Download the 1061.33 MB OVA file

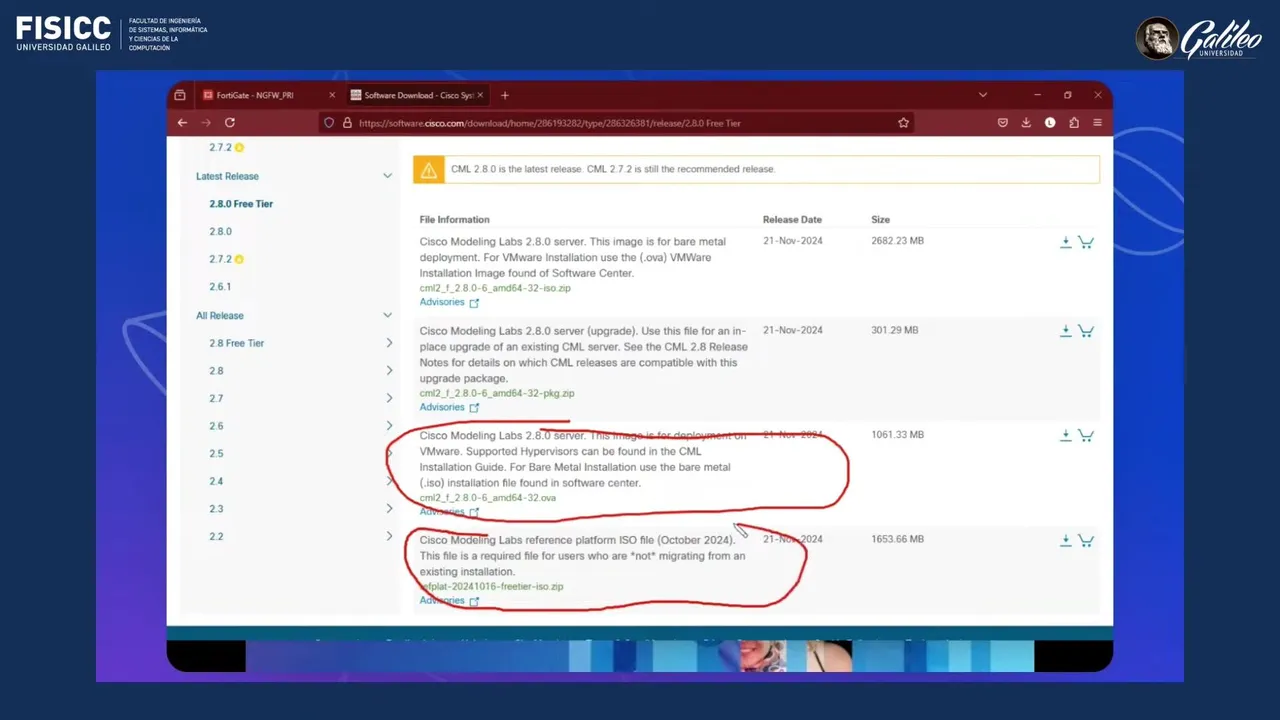coord(1066,436)
